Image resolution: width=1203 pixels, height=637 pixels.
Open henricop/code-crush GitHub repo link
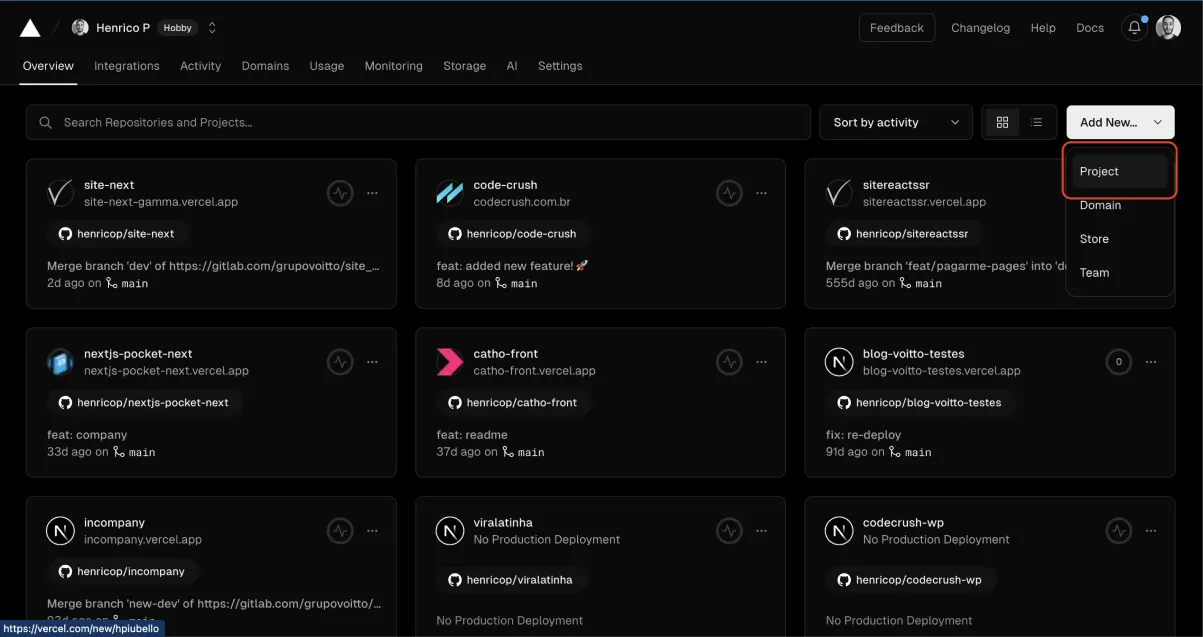pos(513,234)
